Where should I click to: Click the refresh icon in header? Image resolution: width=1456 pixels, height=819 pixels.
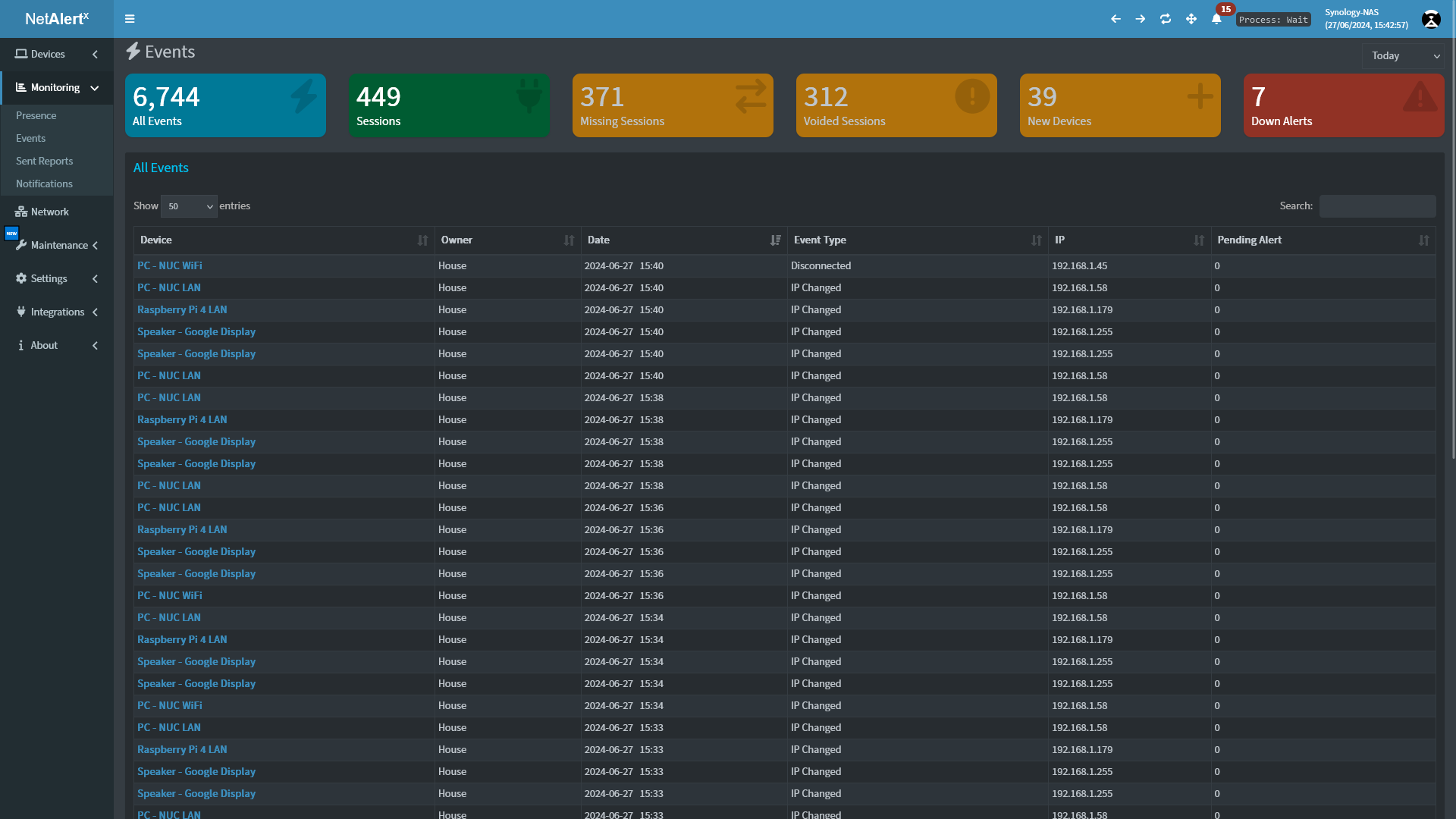coord(1166,19)
